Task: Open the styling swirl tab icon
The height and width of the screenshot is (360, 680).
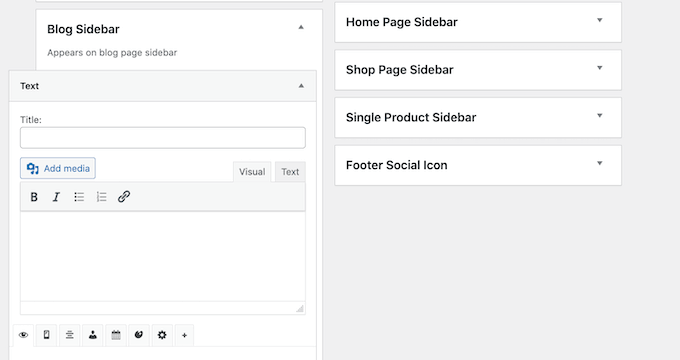Action: tap(139, 335)
